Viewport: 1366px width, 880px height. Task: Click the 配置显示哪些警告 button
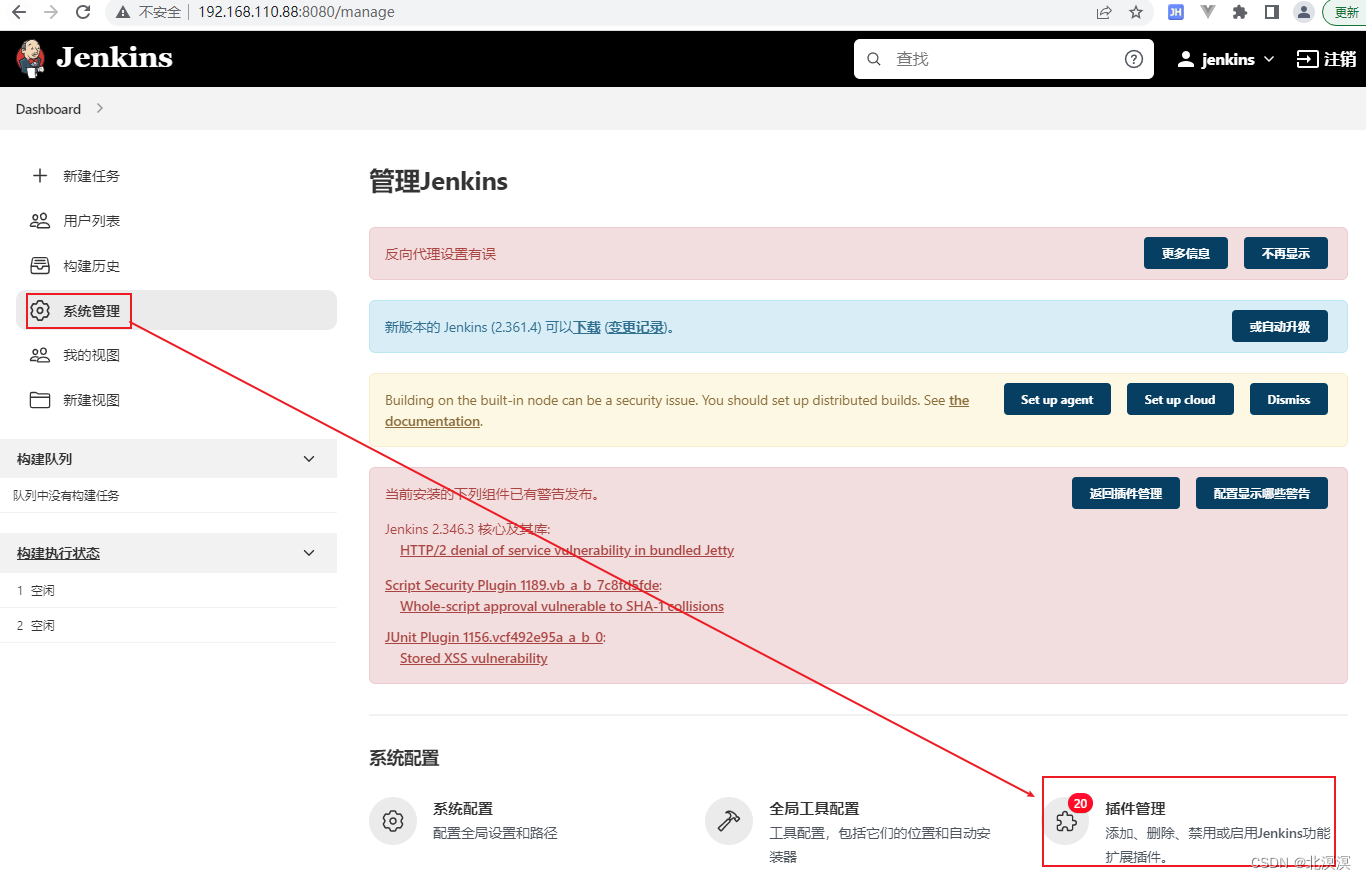pyautogui.click(x=1261, y=493)
